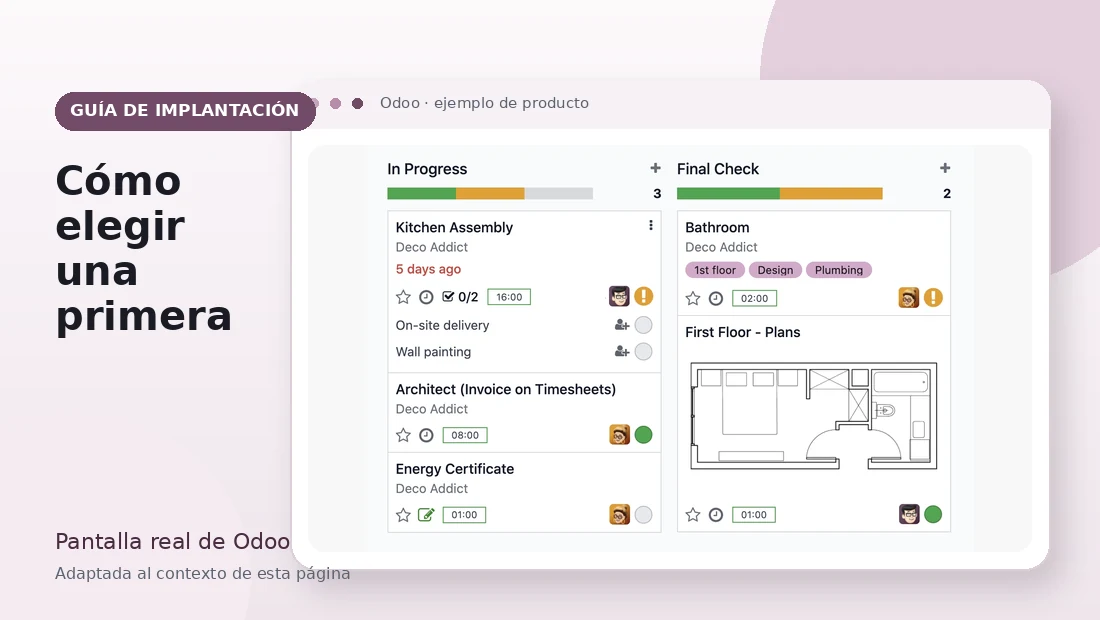
Task: Select the Design tag
Action: (x=775, y=270)
